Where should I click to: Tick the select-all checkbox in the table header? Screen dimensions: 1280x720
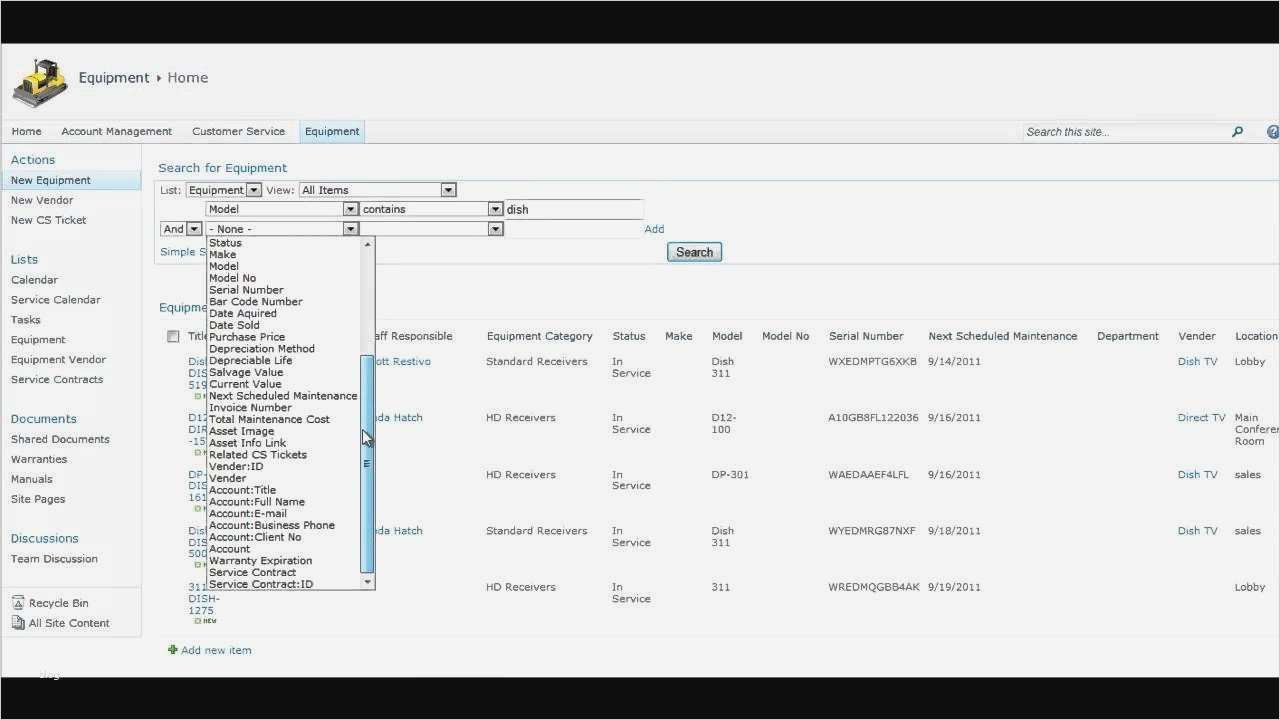pyautogui.click(x=173, y=337)
